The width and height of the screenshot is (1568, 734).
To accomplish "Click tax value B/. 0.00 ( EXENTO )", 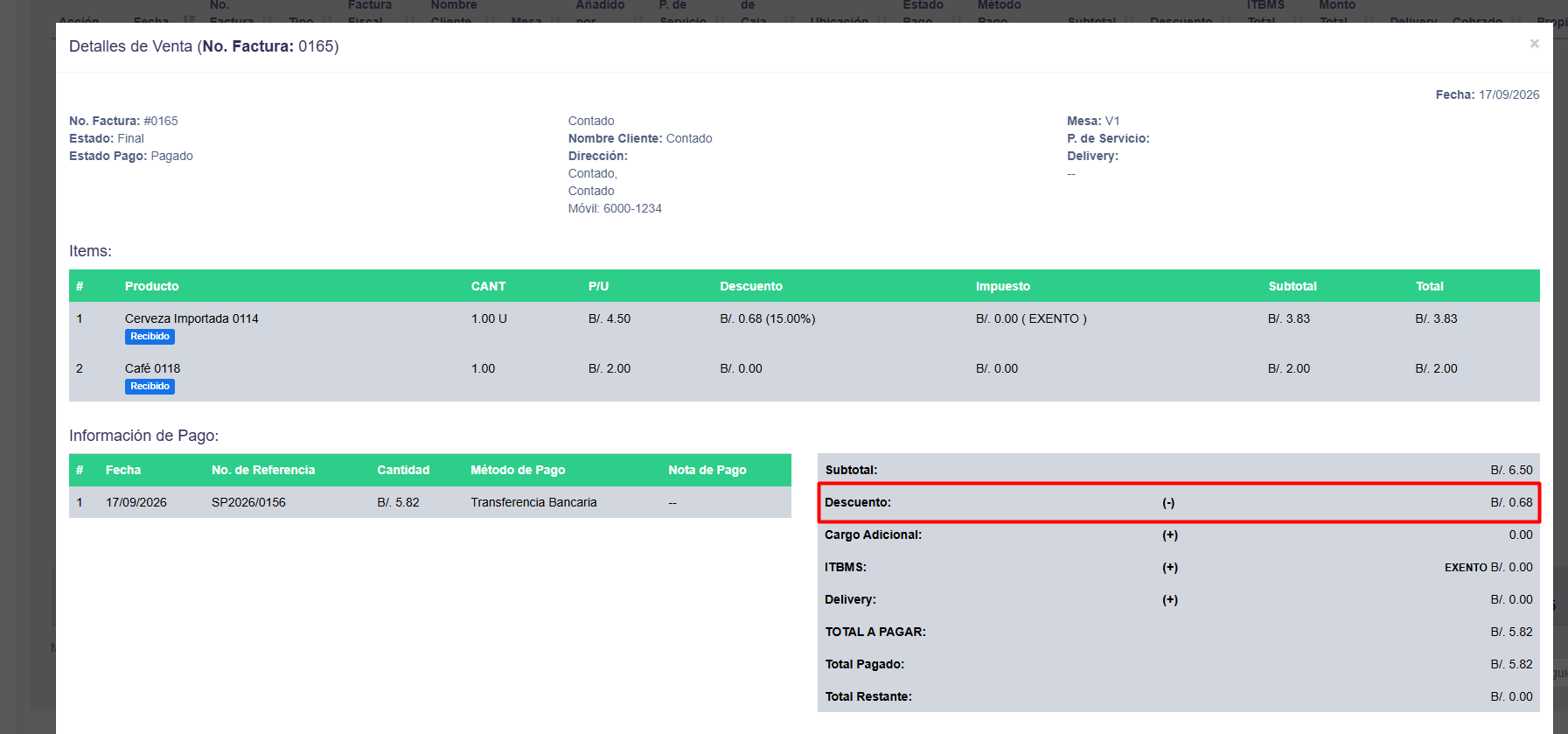I will coord(1031,318).
